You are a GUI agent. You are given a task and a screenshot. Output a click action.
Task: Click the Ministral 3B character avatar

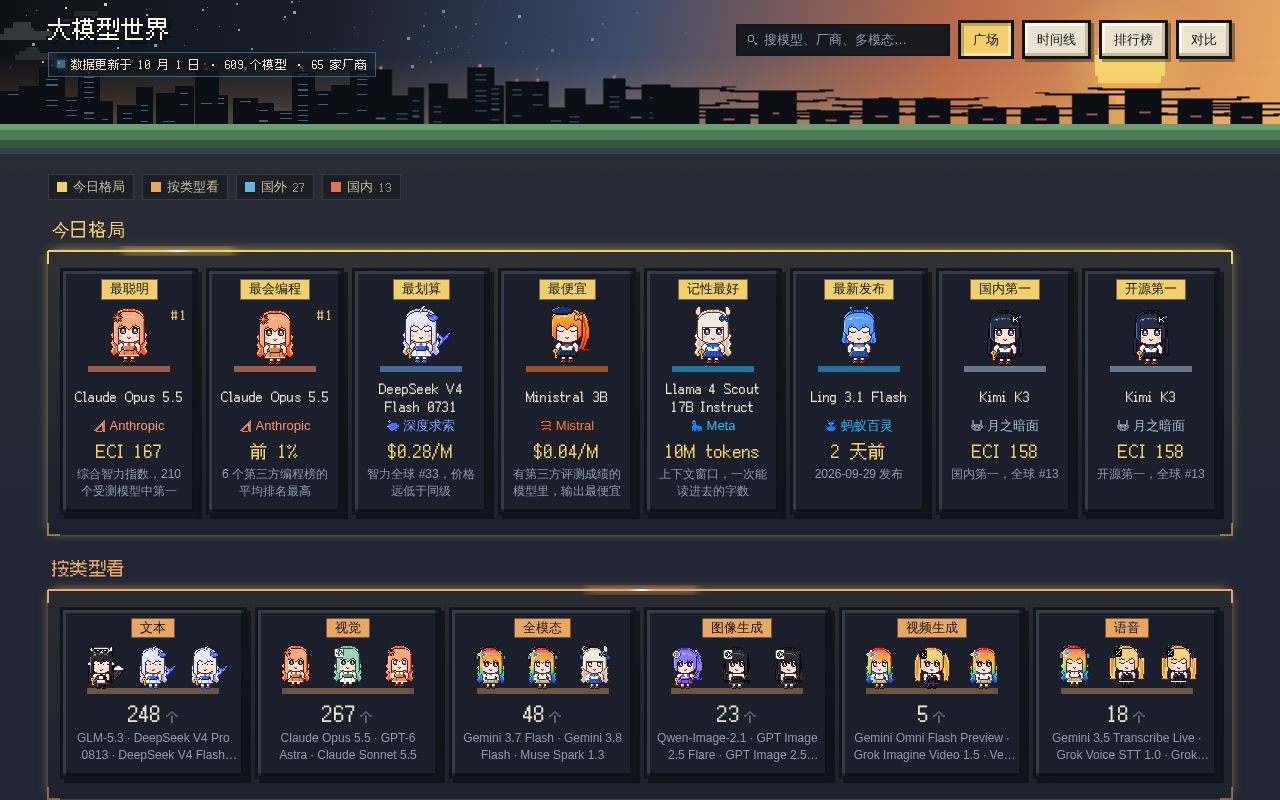tap(567, 334)
